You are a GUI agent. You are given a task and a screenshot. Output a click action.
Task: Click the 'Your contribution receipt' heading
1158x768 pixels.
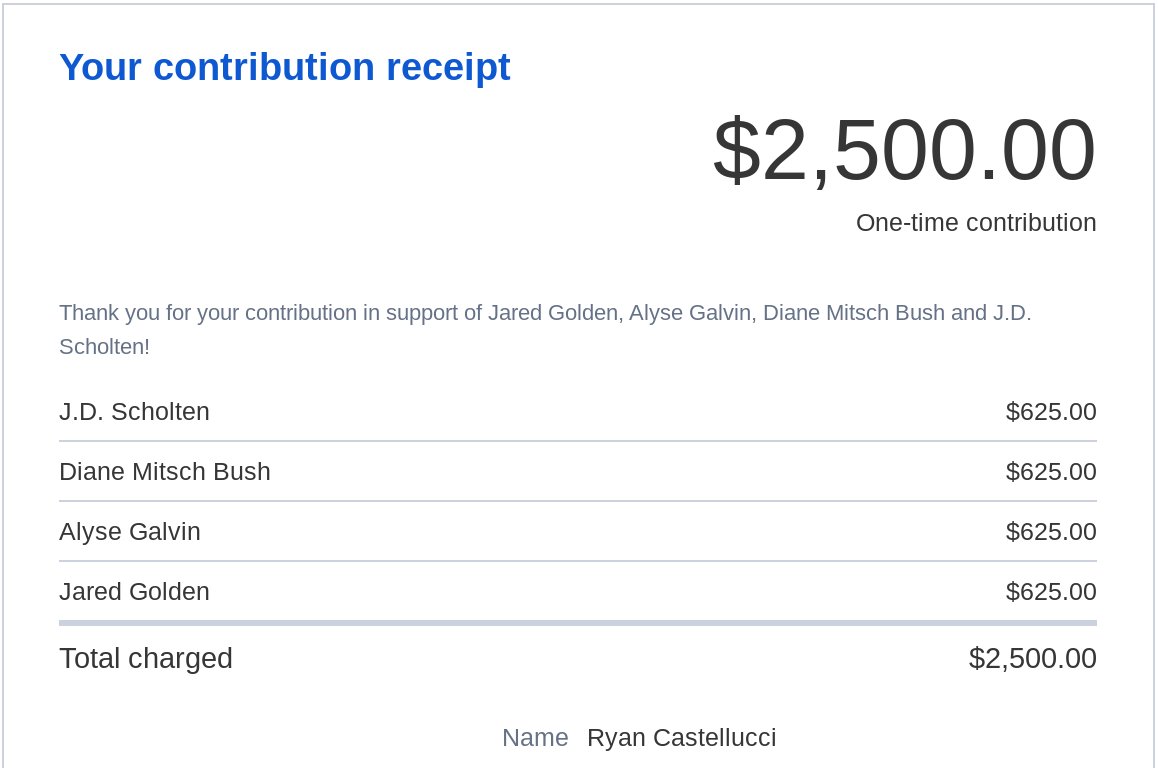coord(284,68)
